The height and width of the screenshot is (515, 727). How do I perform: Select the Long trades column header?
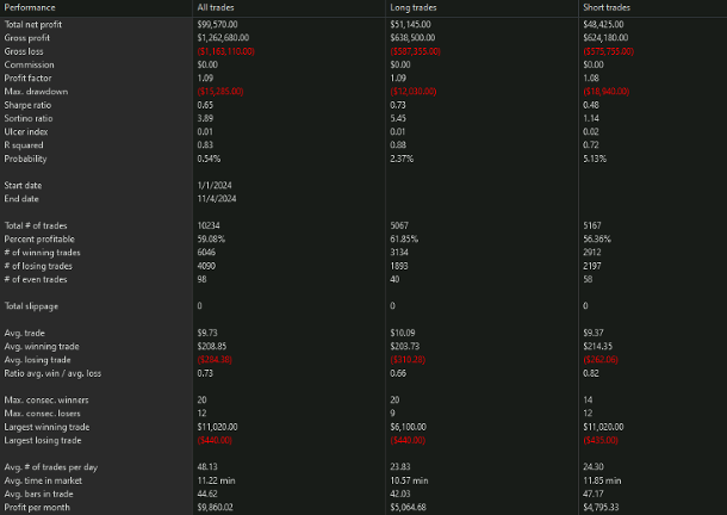[x=411, y=8]
